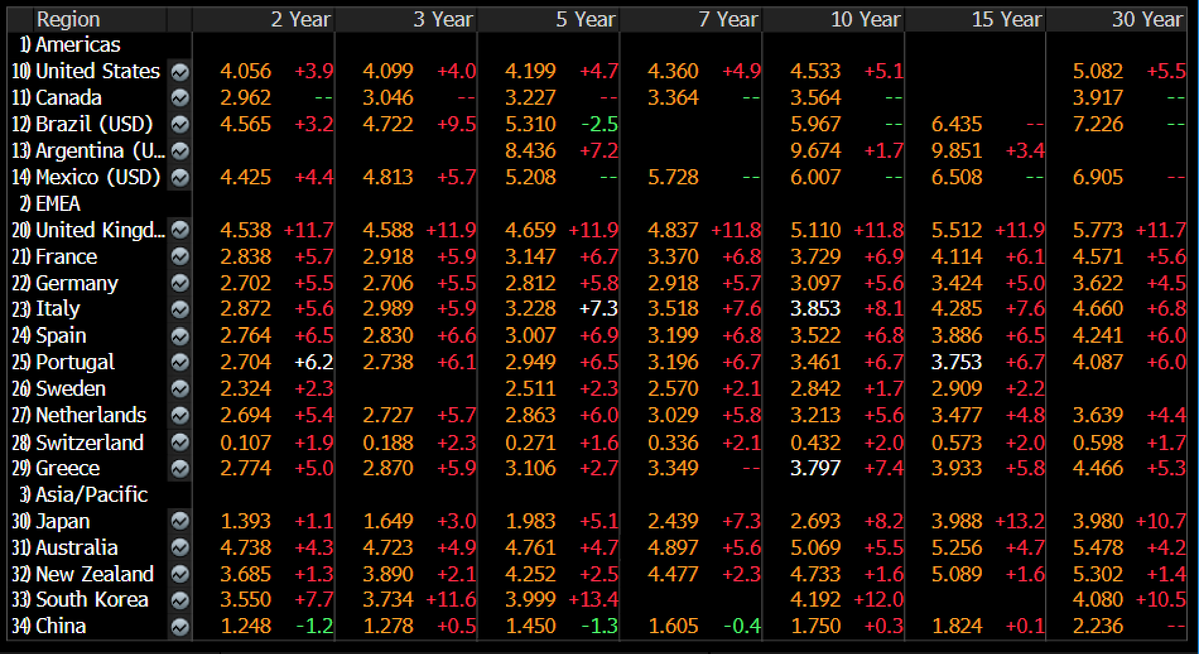Select the Canada row label

pos(69,98)
